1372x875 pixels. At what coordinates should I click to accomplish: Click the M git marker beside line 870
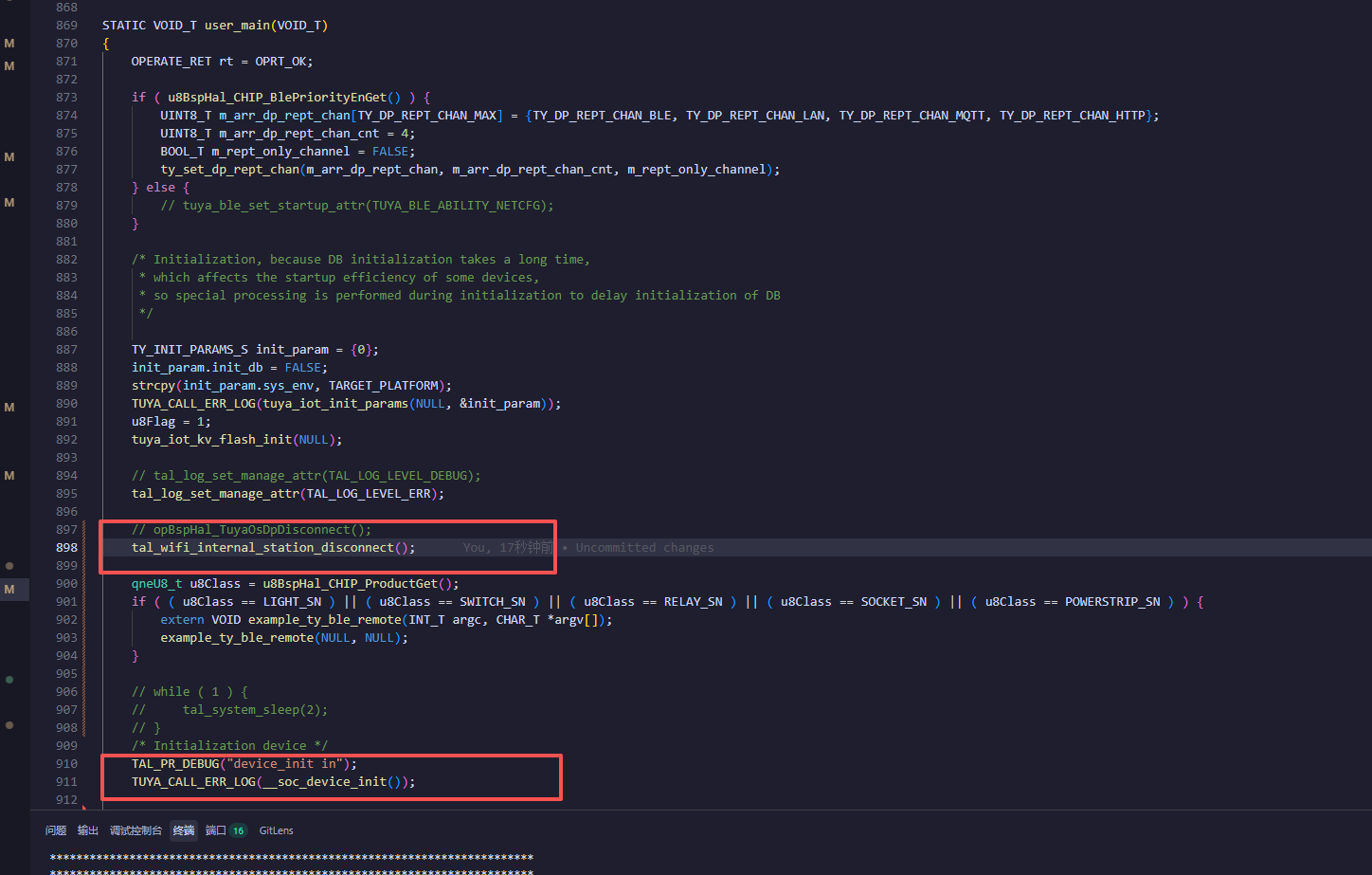pyautogui.click(x=9, y=43)
